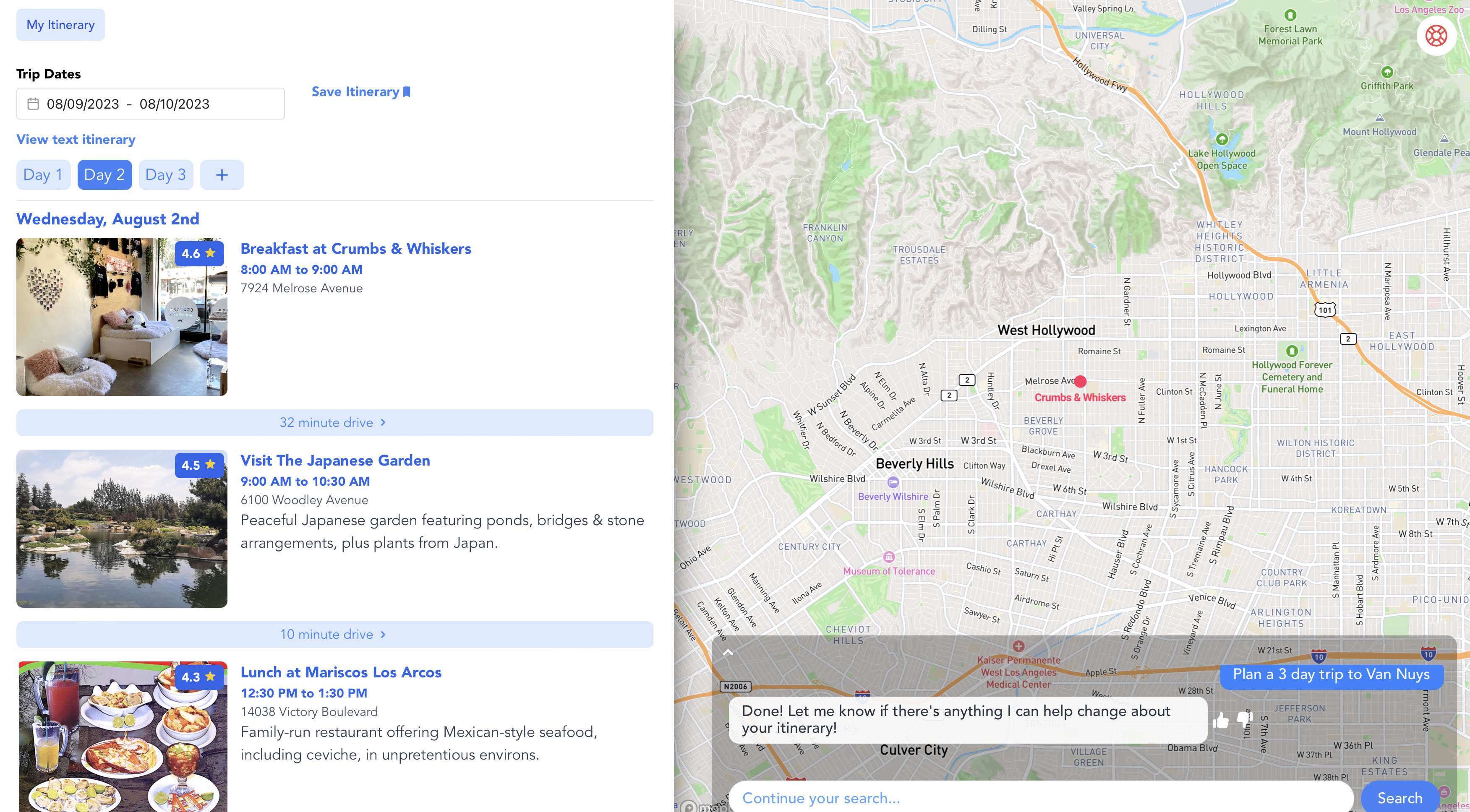Open the Japanese Garden photo thumbnail
This screenshot has height=812, width=1470.
122,528
